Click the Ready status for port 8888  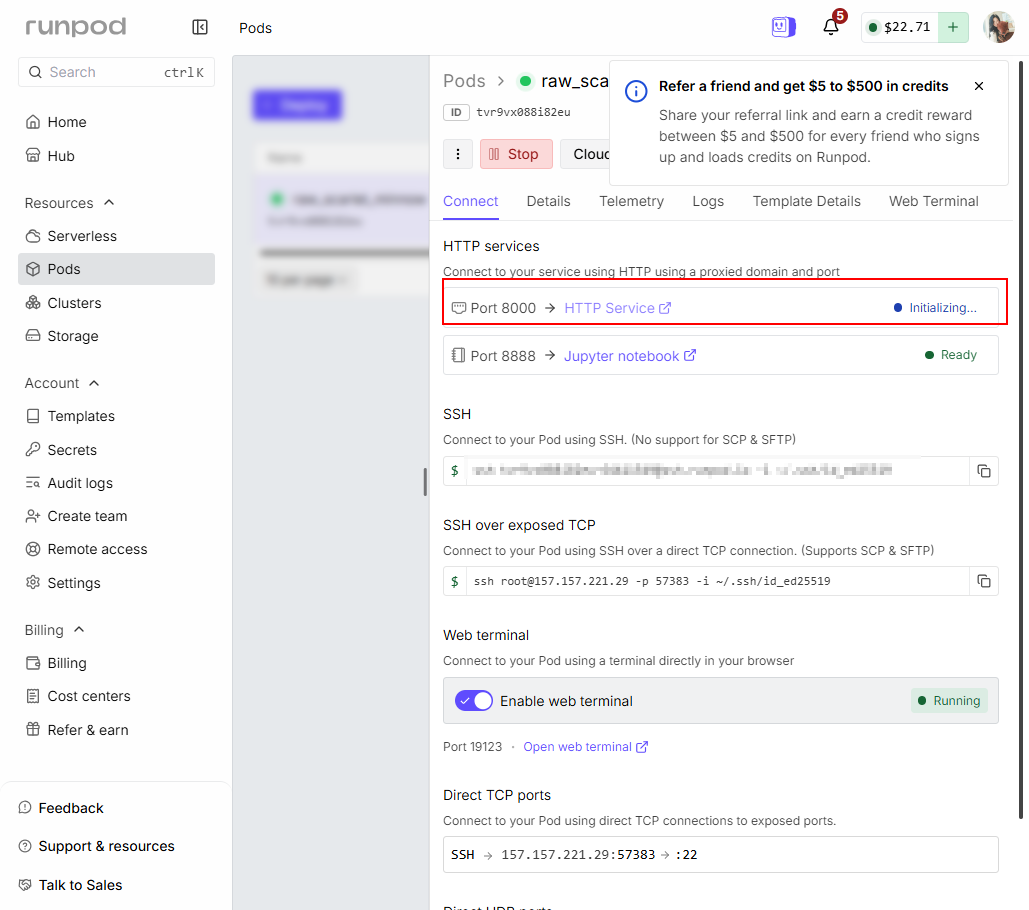[x=950, y=355]
